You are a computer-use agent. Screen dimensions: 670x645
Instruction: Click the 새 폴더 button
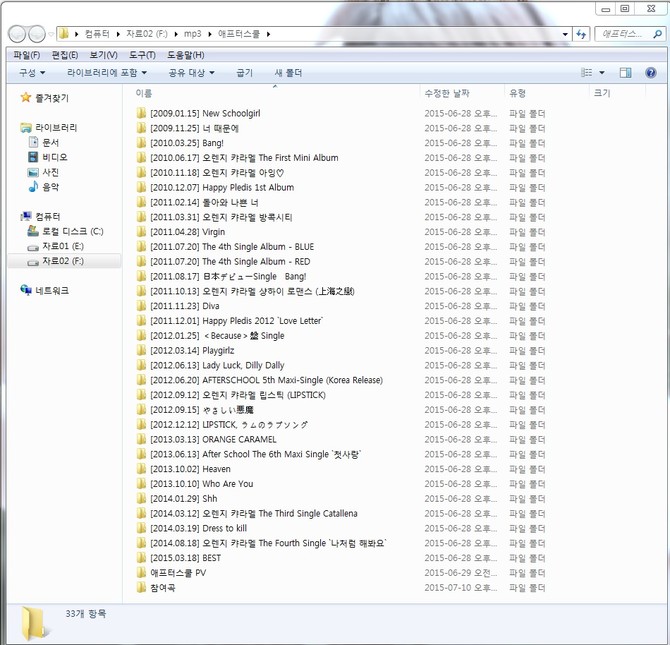tap(288, 73)
